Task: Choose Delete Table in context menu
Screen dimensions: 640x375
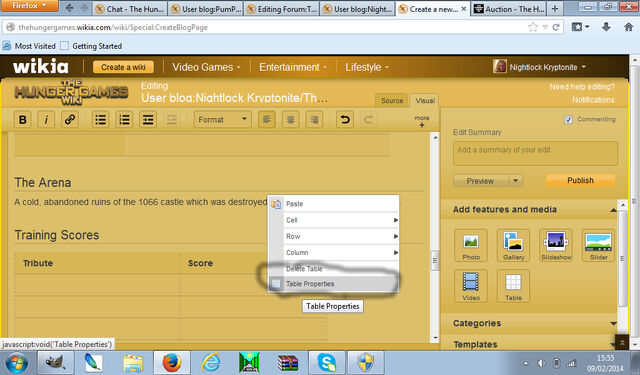Action: [333, 268]
